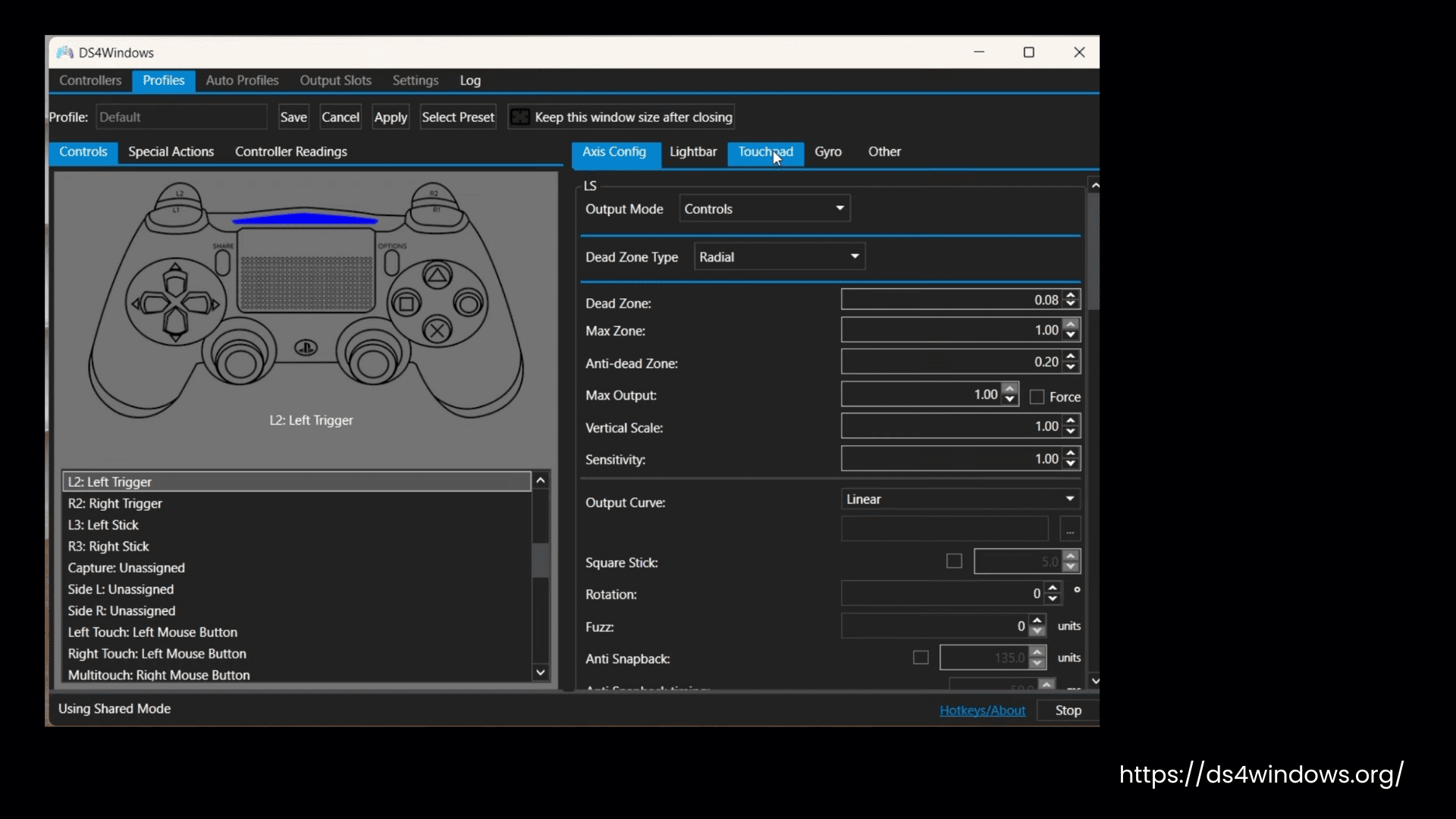Click the Triangle button on controller diagram
Screen dimensions: 1456x819
tap(437, 275)
